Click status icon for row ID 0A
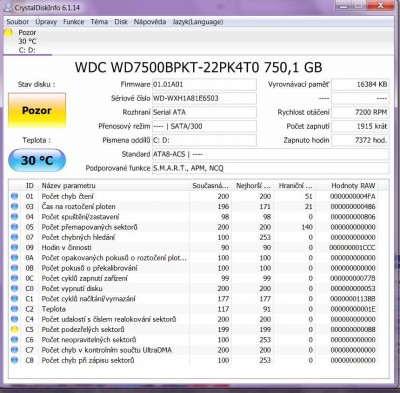 [14, 258]
